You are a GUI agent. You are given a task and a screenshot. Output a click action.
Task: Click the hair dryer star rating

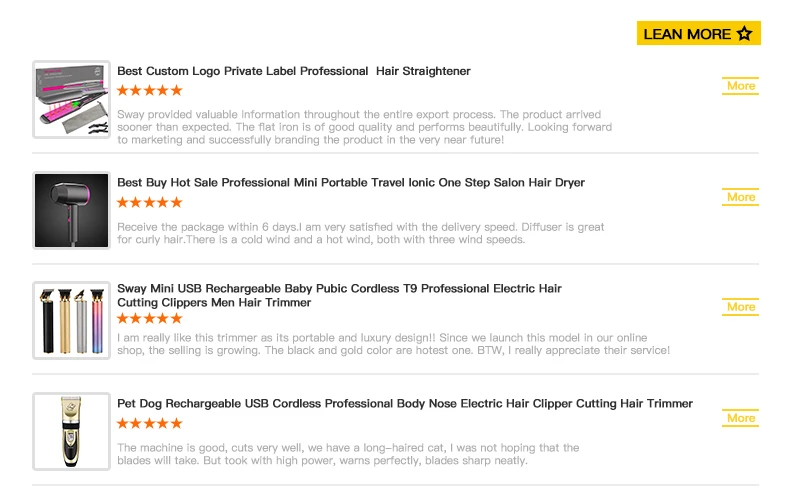click(x=150, y=202)
